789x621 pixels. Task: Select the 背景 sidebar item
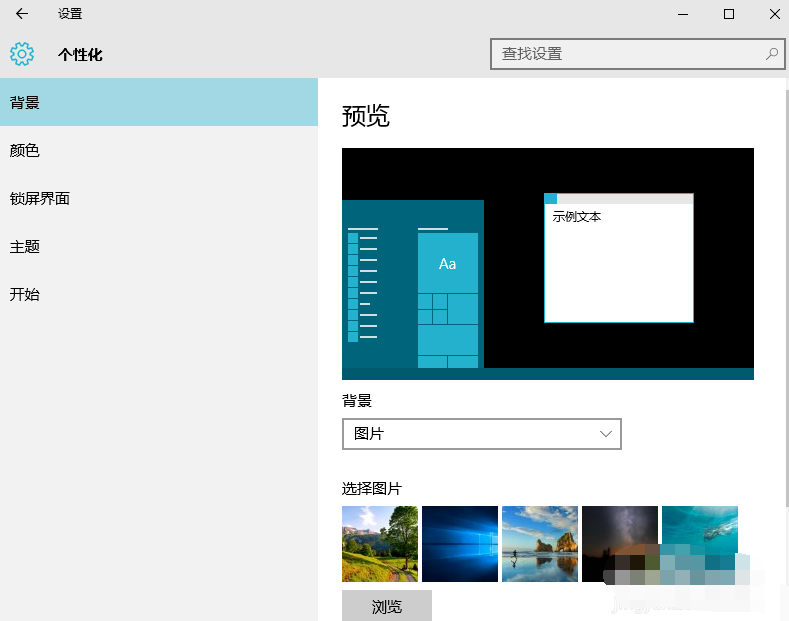[x=158, y=102]
